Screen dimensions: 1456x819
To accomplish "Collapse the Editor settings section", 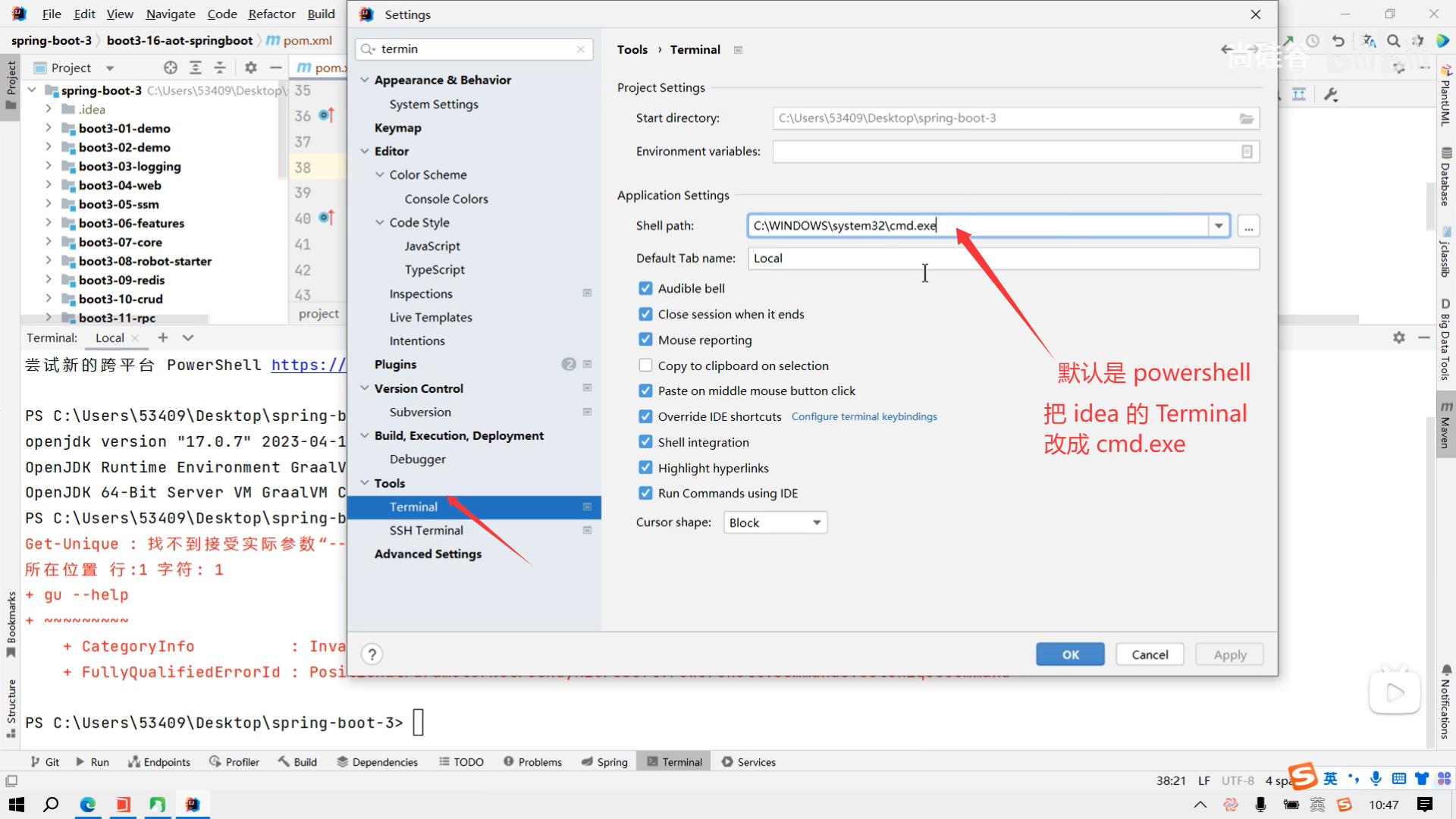I will pyautogui.click(x=365, y=152).
